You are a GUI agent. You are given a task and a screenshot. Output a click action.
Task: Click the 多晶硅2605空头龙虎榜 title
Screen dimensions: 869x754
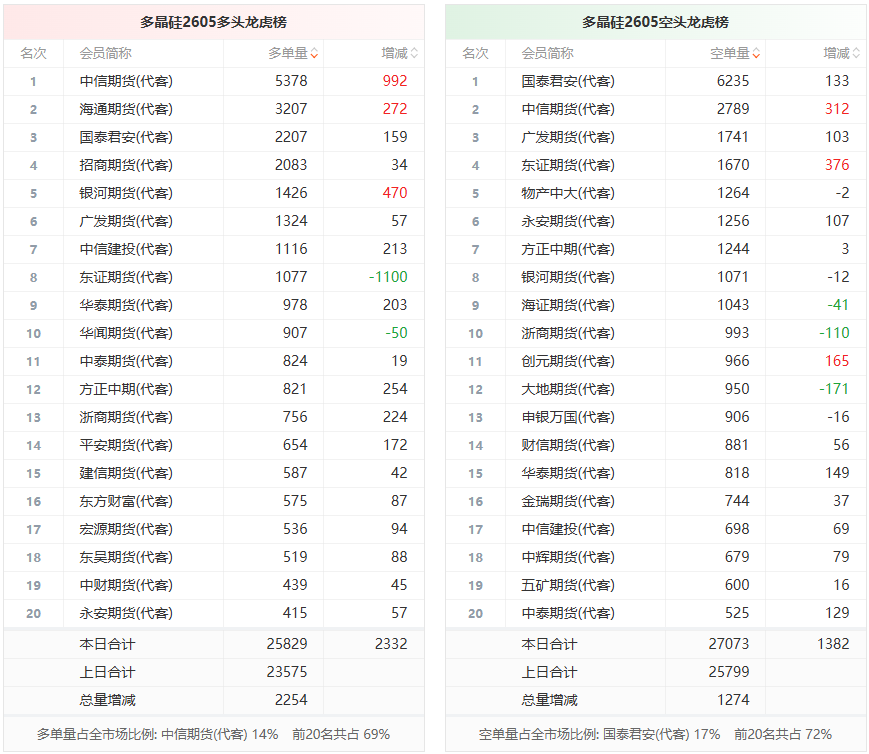(655, 22)
